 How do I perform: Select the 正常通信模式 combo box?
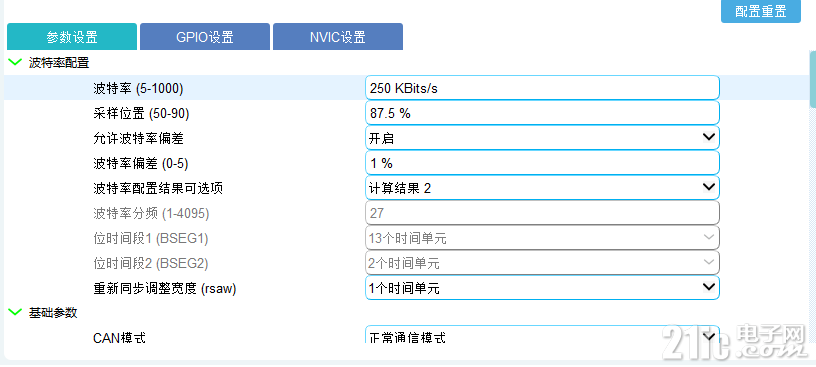(542, 335)
